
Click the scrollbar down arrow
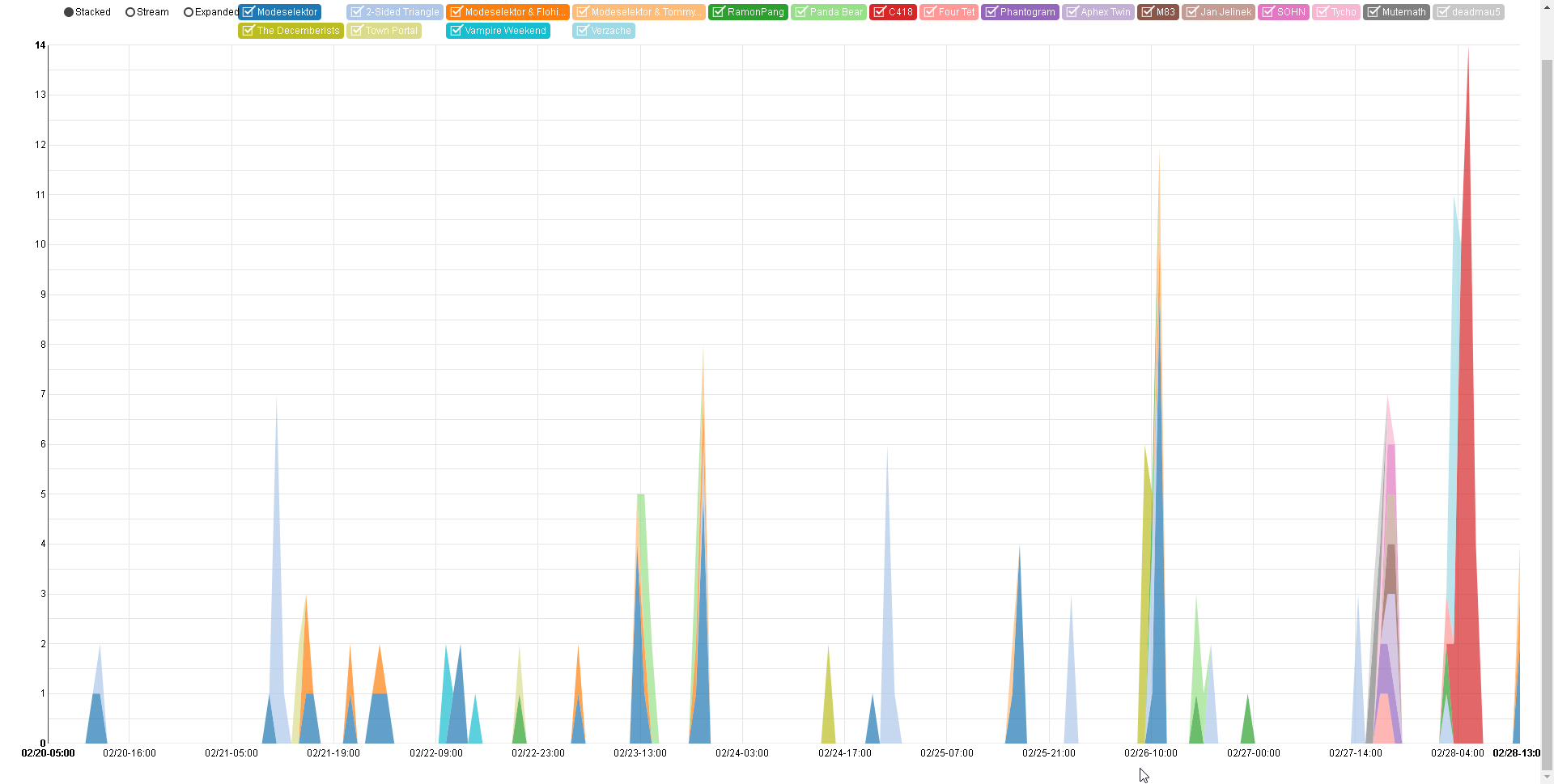click(x=1547, y=778)
